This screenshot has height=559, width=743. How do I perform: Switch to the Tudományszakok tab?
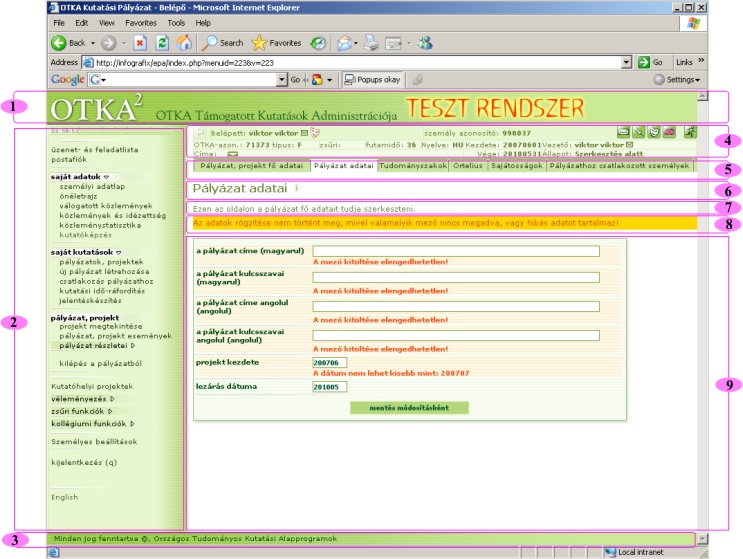coord(413,166)
